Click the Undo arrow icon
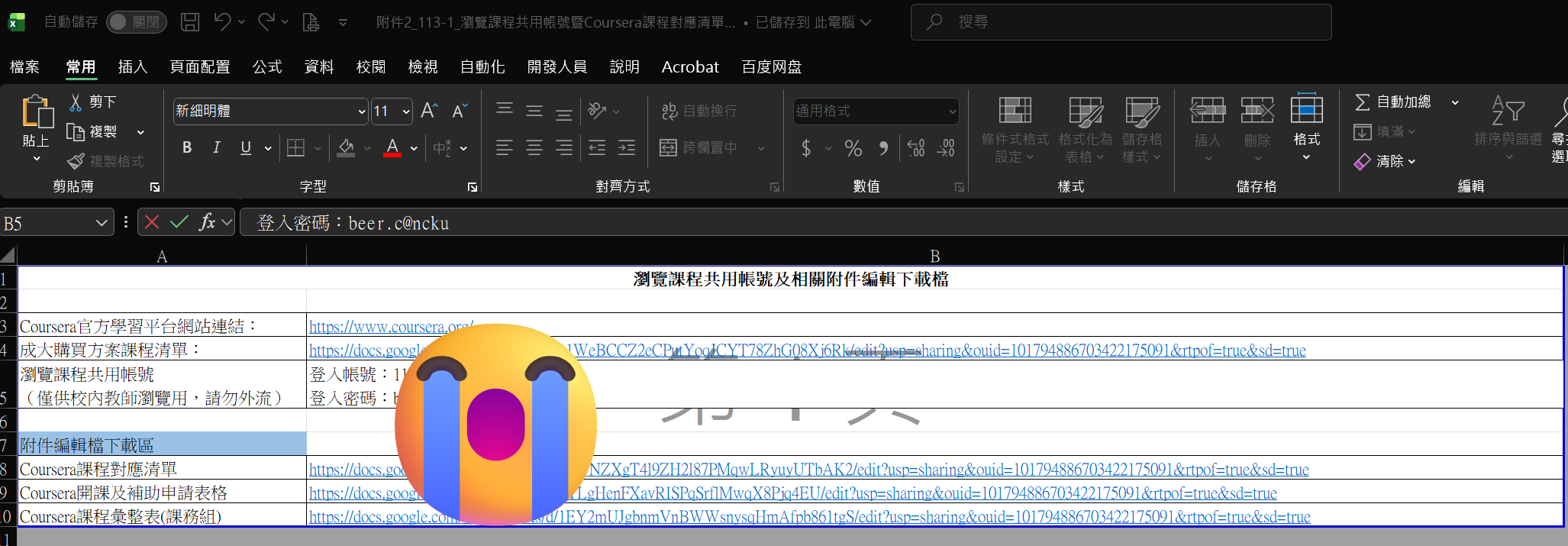Viewport: 1568px width, 546px height. tap(222, 22)
